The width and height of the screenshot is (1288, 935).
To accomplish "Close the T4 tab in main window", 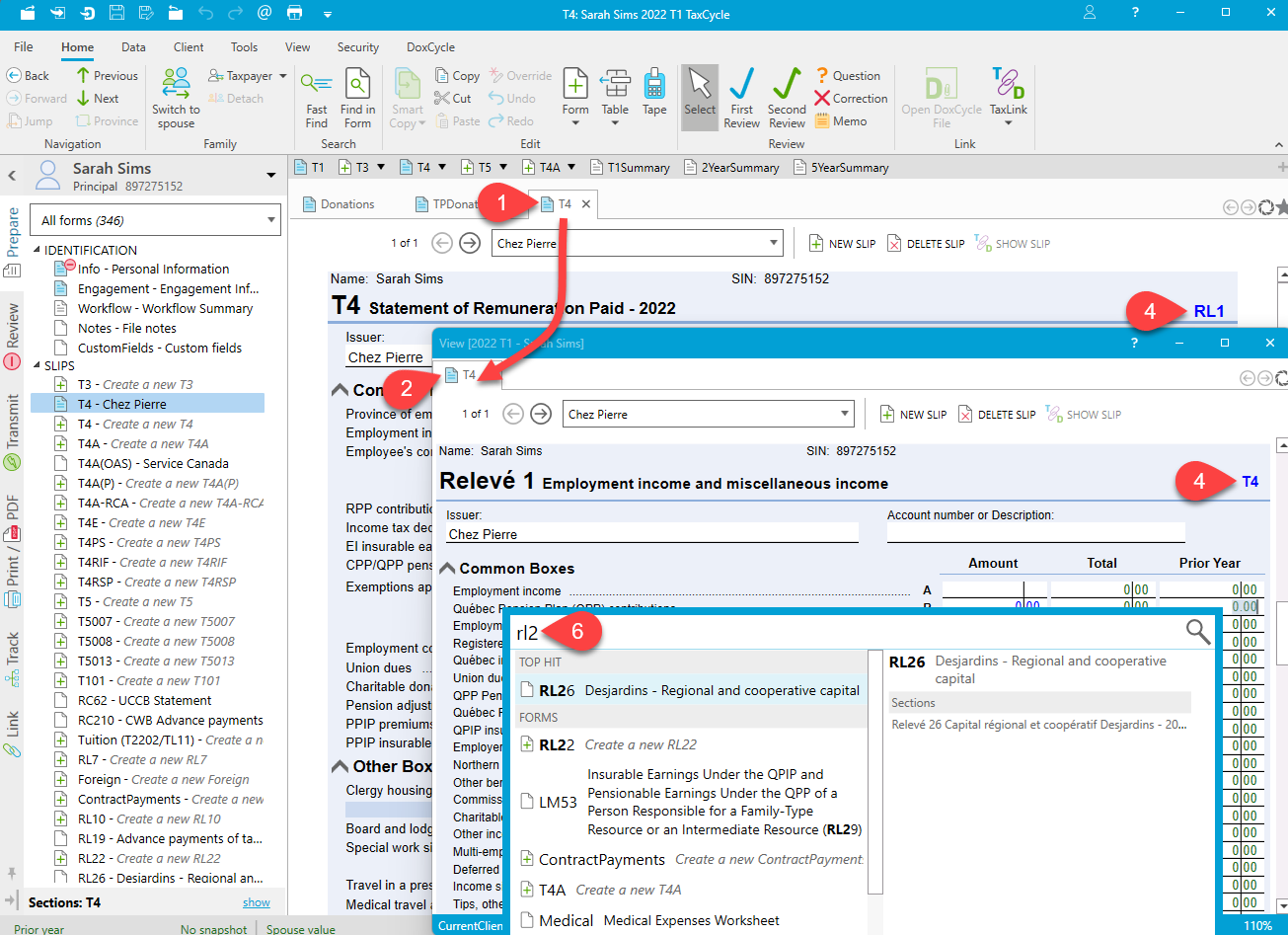I will [x=585, y=204].
